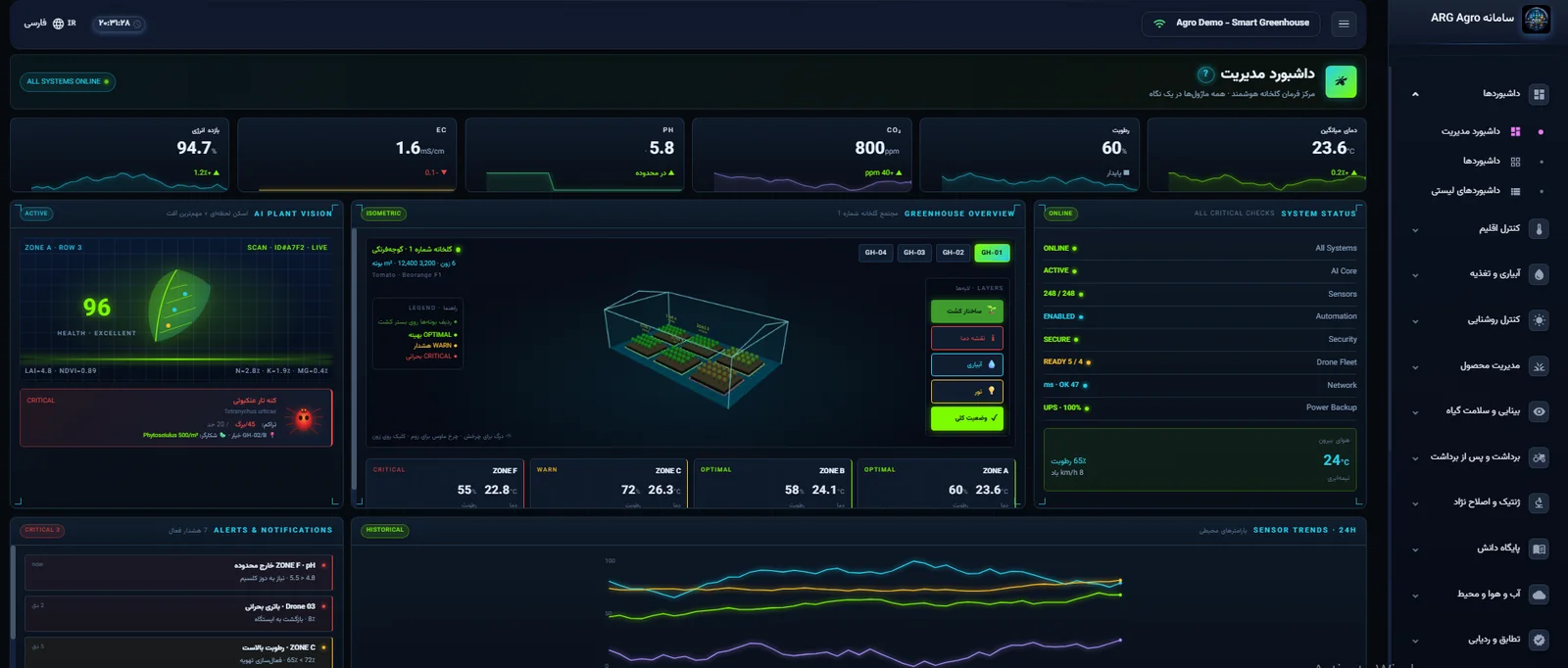The image size is (1568, 668).
Task: Click the checkmark compliance sidebar icon
Action: tap(1539, 640)
